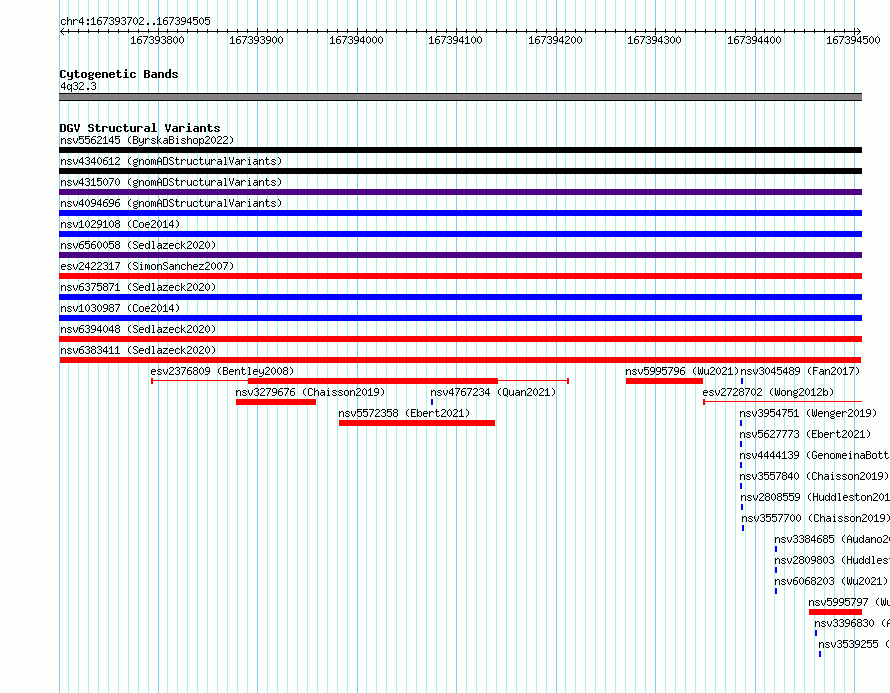Screen dimensions: 890x693
Task: Open nsv4315070 gnomADStructuralVariants label
Action: coord(171,182)
